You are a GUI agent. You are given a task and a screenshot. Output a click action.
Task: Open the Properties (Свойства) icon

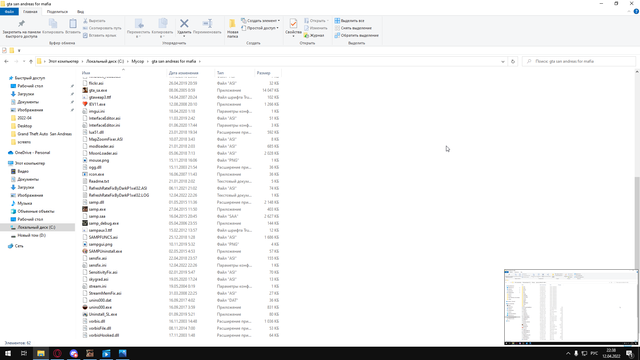click(x=293, y=24)
